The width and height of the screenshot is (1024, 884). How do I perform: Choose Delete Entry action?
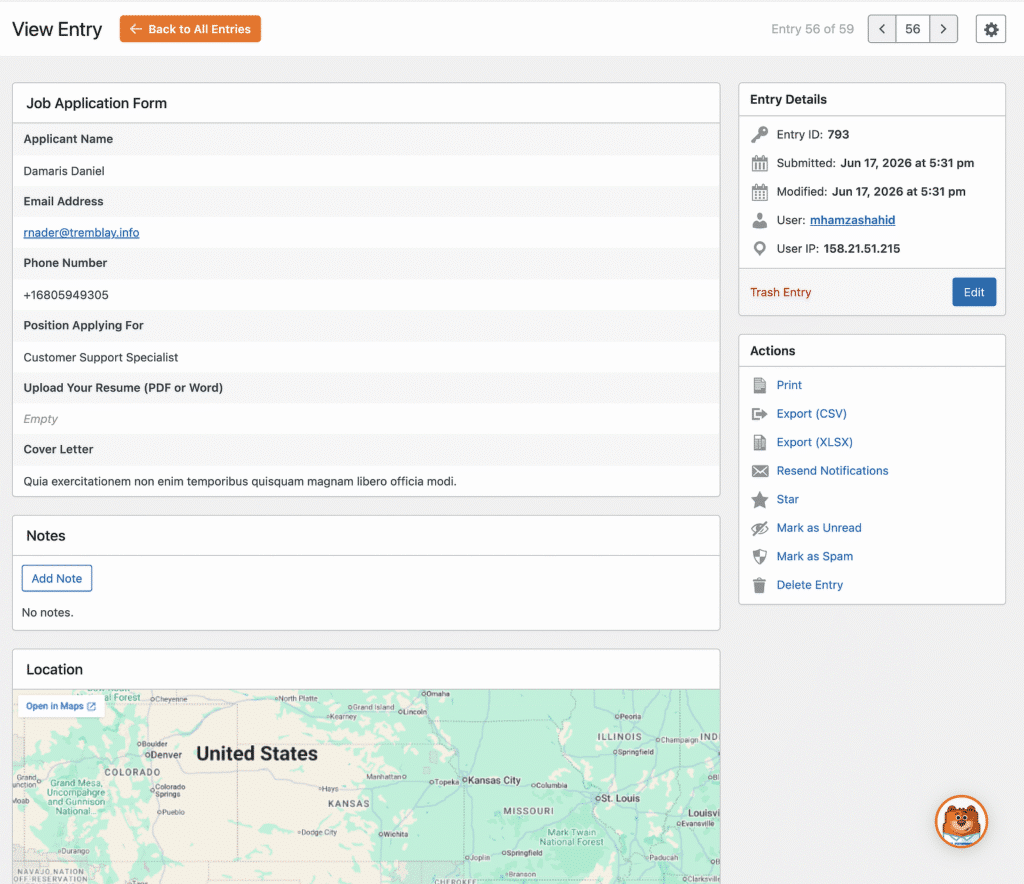coord(809,585)
